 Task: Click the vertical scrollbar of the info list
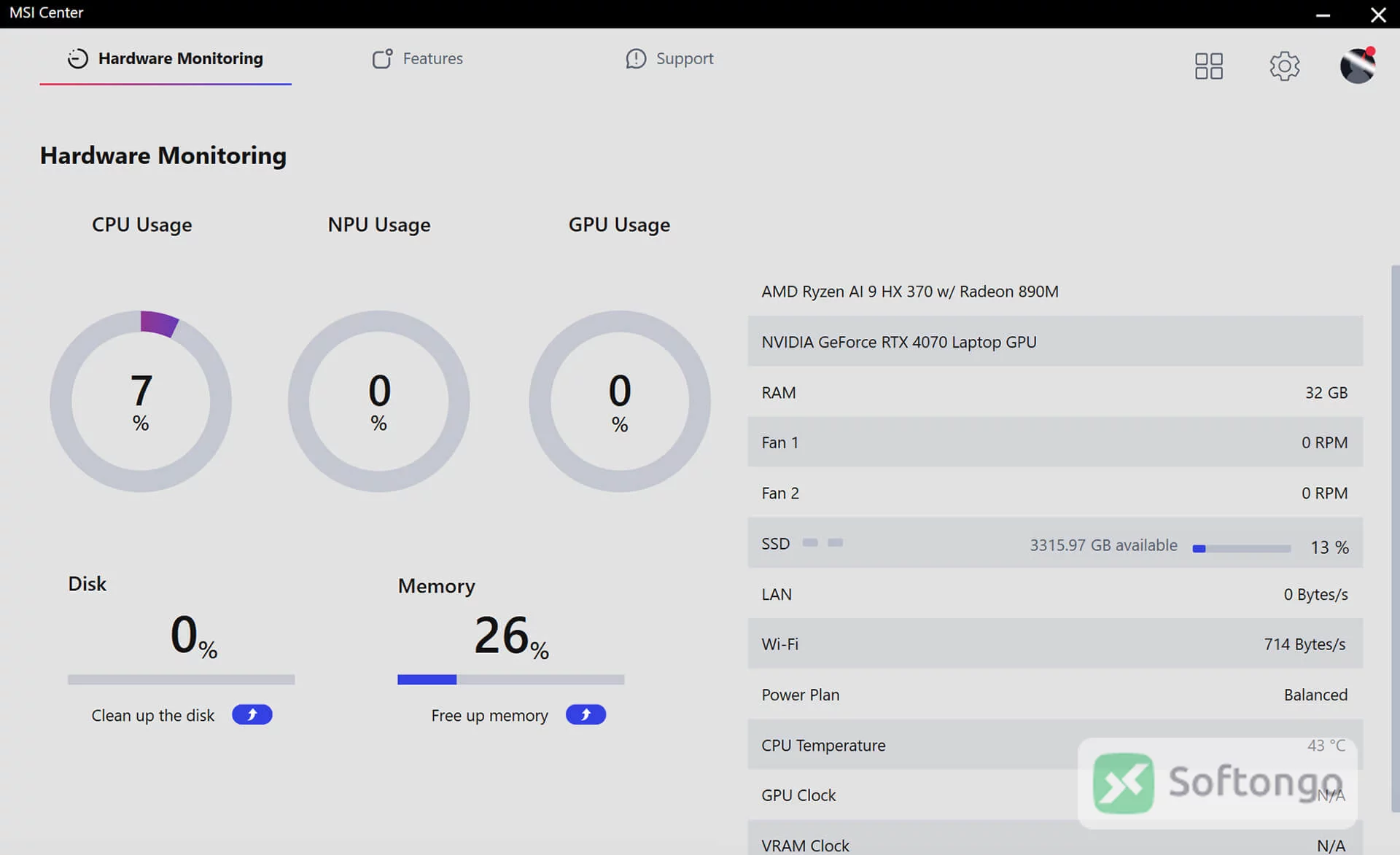click(x=1395, y=539)
